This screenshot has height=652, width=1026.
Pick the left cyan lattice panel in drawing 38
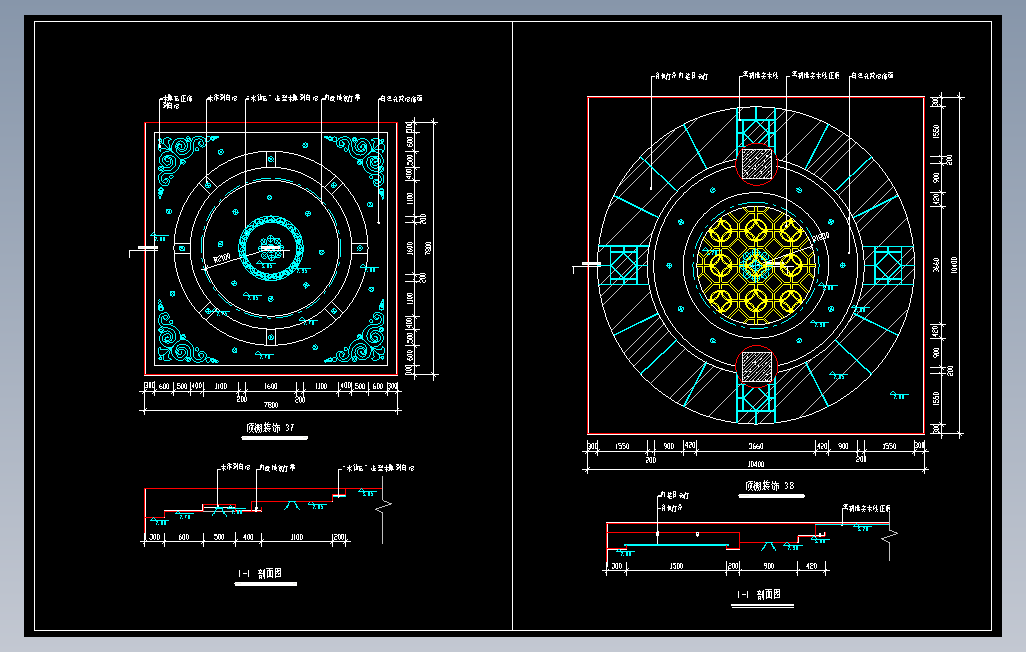624,265
